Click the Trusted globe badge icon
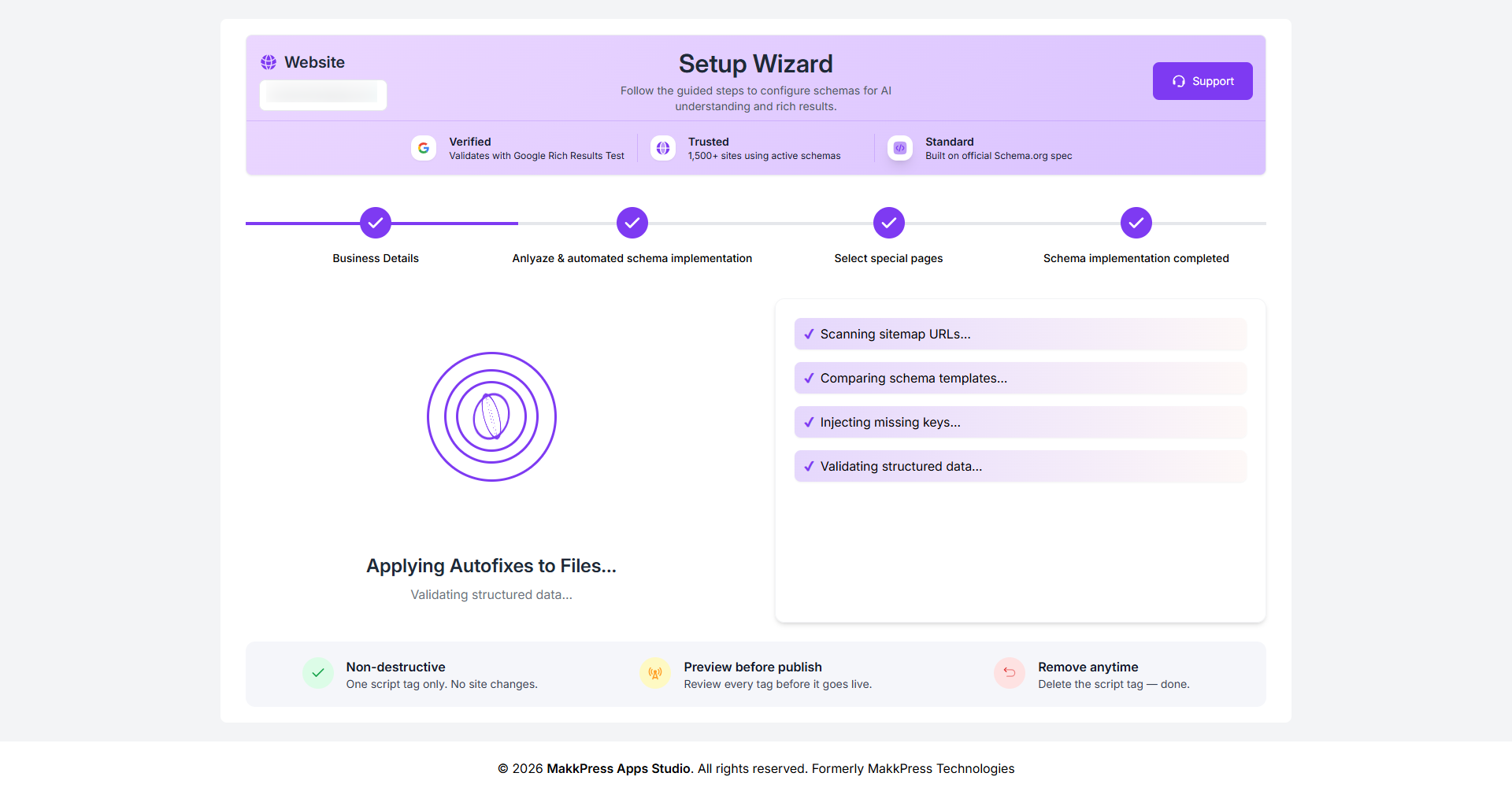The height and width of the screenshot is (795, 1512). [x=663, y=148]
